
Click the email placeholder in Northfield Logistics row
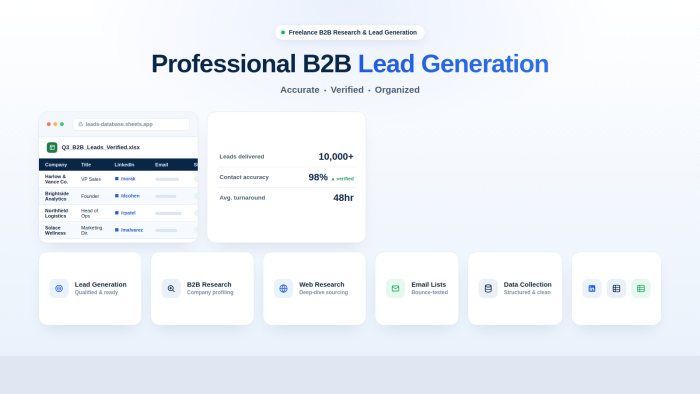pos(168,213)
